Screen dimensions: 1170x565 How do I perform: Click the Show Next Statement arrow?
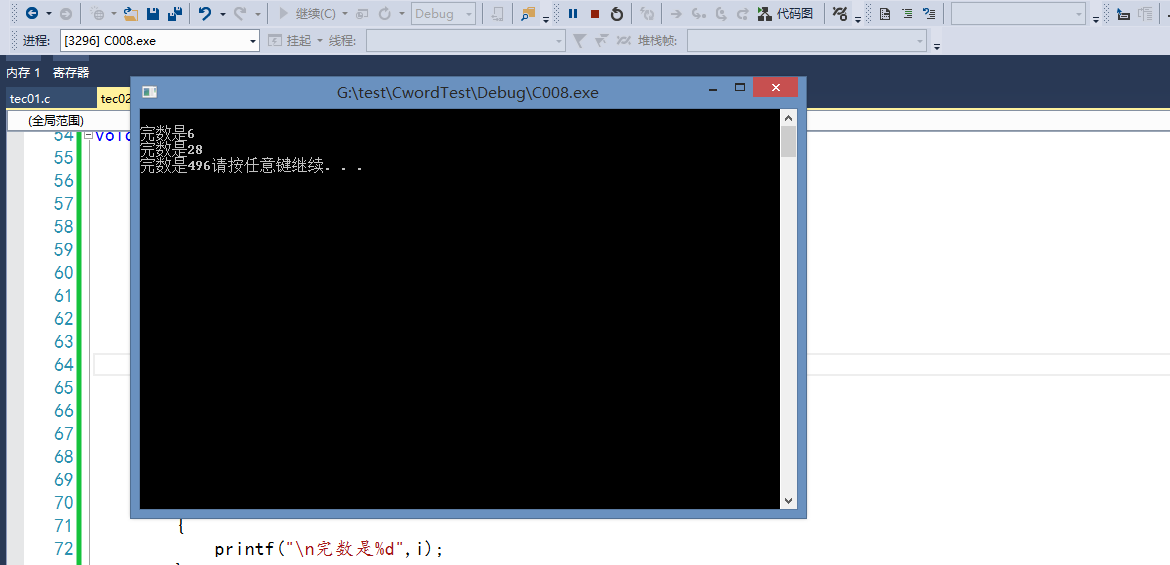pos(676,13)
